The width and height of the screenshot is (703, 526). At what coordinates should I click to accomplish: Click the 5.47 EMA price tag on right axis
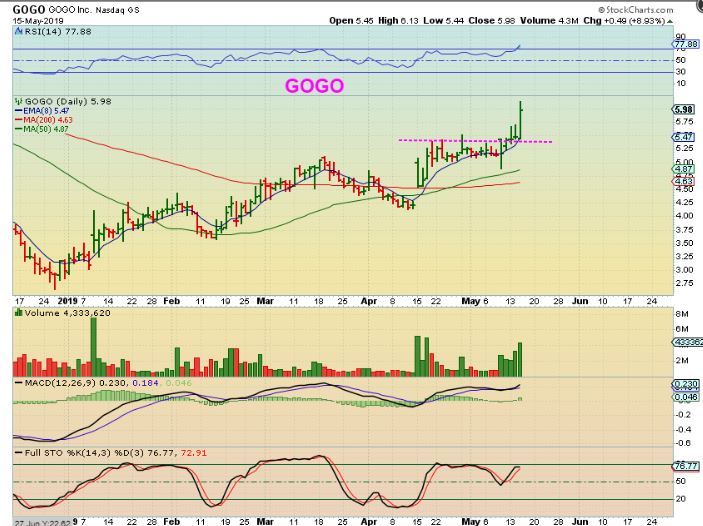pyautogui.click(x=683, y=137)
